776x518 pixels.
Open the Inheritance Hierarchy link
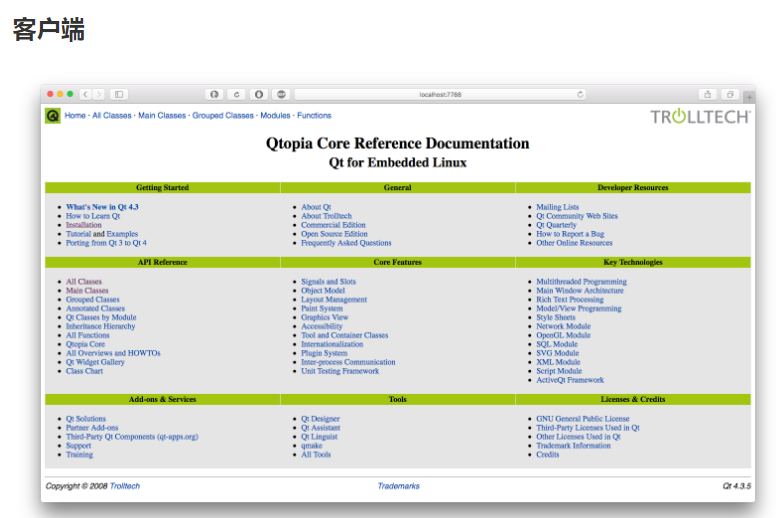(100, 326)
